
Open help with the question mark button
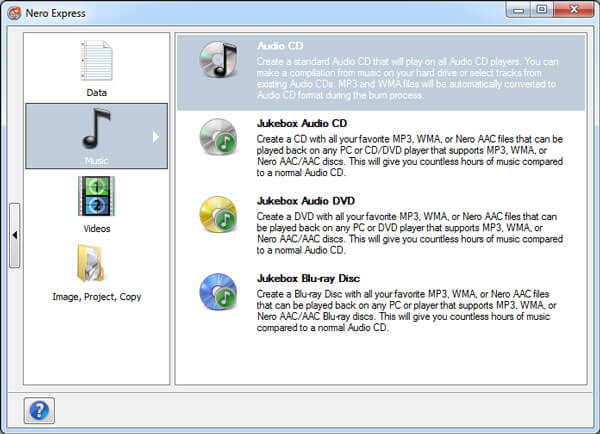point(38,410)
